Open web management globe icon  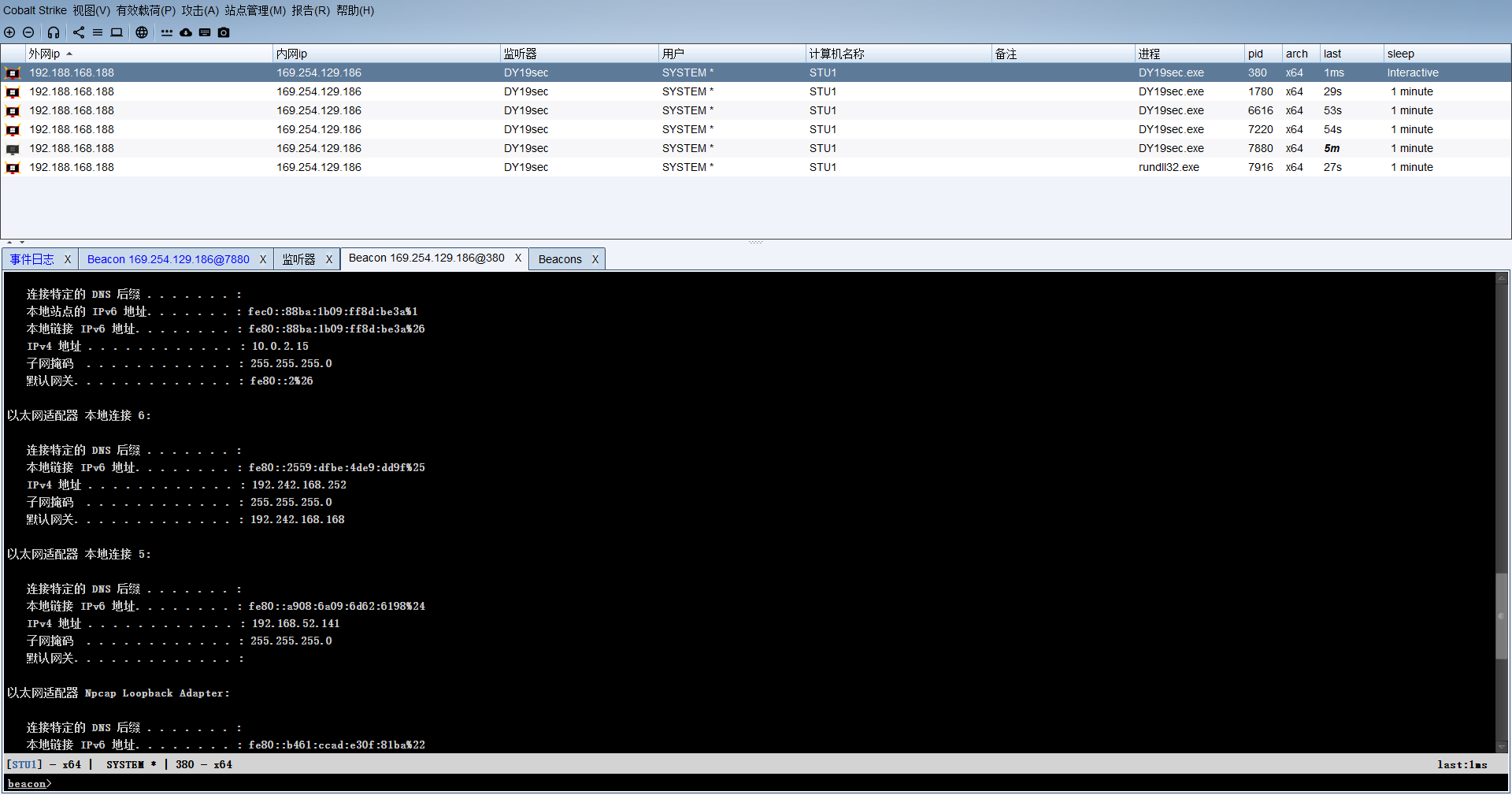[x=142, y=32]
